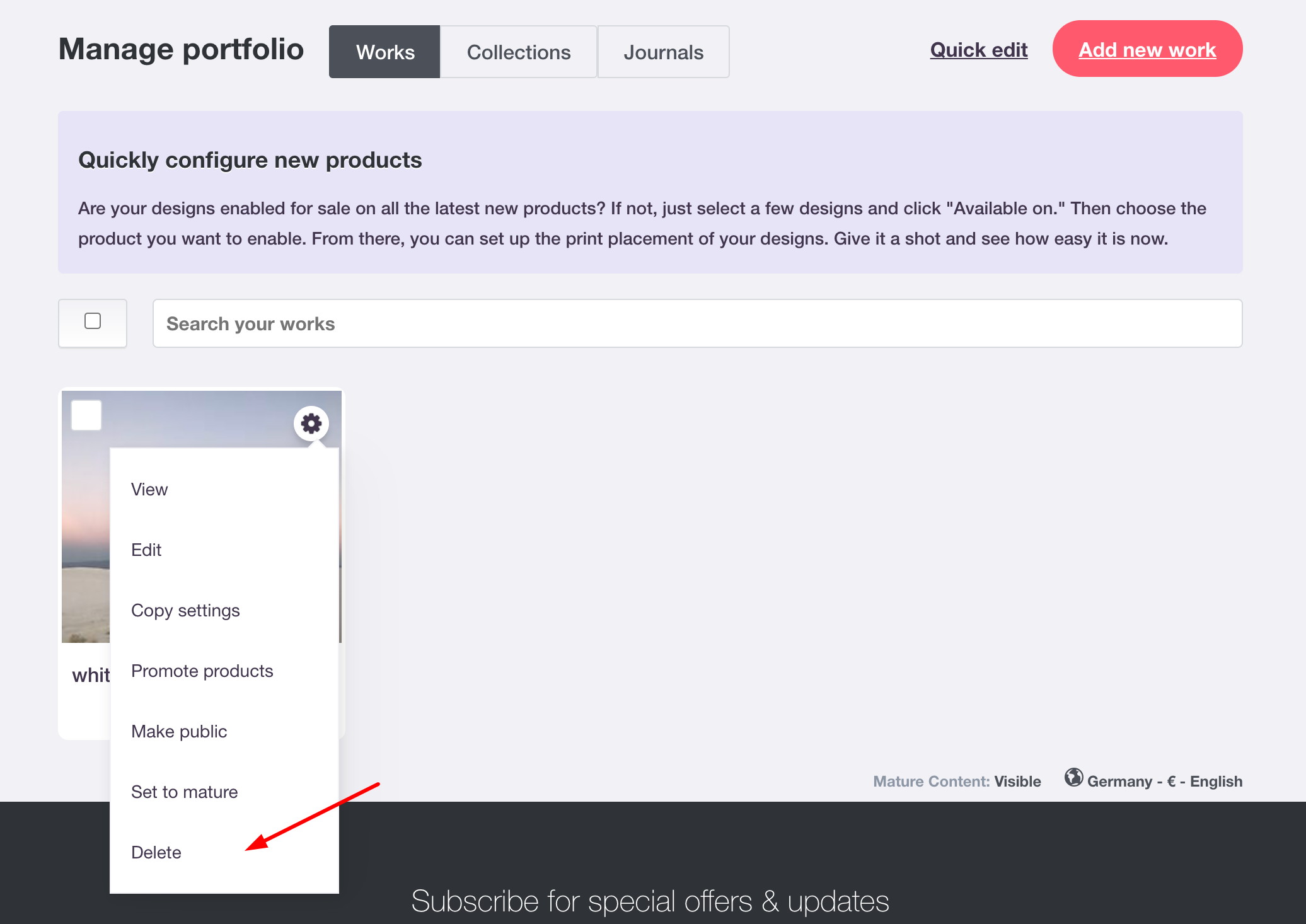
Task: Click the globe icon near region settings
Action: (1075, 781)
